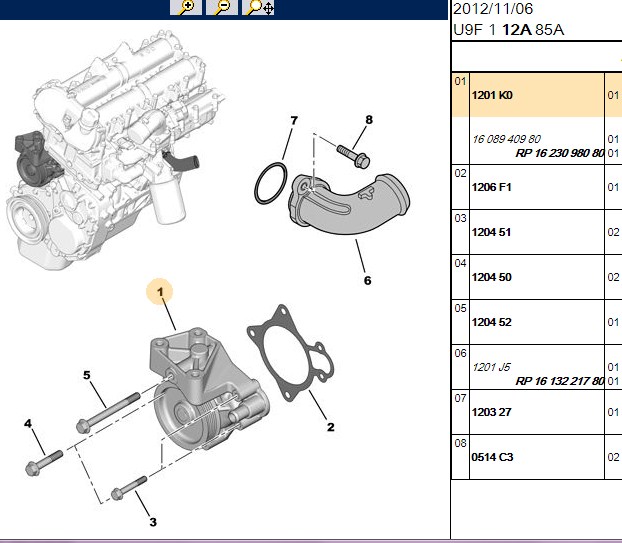Image resolution: width=622 pixels, height=543 pixels.
Task: Click callout number 4 in the diagram
Action: pos(28,424)
